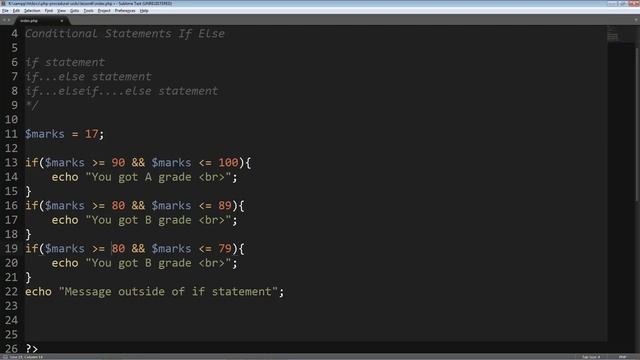This screenshot has height=360, width=640.
Task: Open the File menu
Action: [5, 11]
